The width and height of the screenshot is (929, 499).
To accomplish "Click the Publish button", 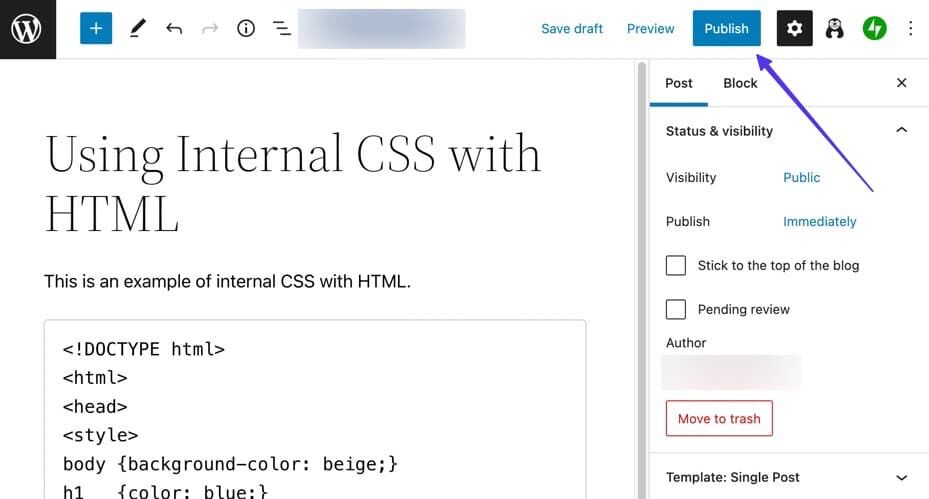I will pyautogui.click(x=726, y=29).
